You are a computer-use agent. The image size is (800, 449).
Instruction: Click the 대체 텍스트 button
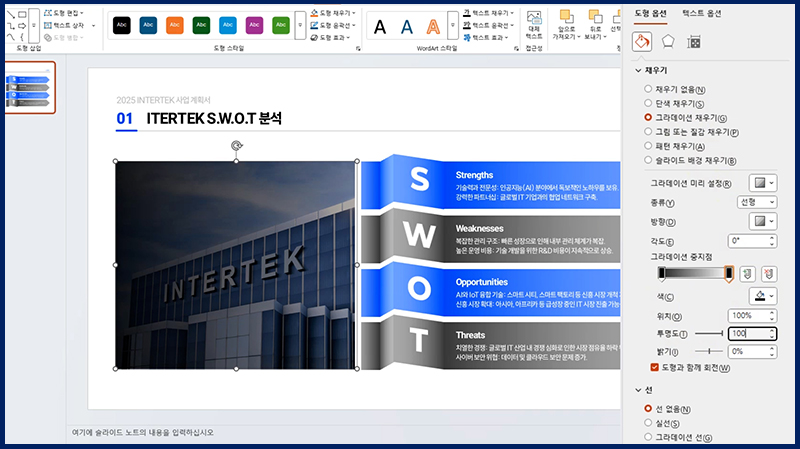click(x=534, y=26)
